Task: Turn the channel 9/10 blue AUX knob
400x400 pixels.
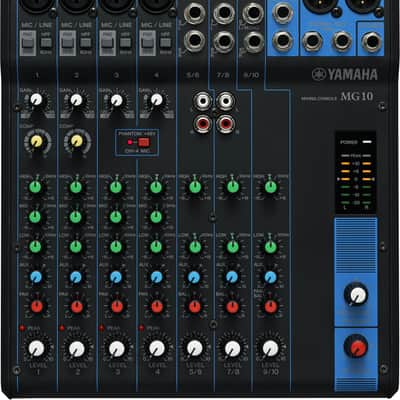Action: pos(270,277)
